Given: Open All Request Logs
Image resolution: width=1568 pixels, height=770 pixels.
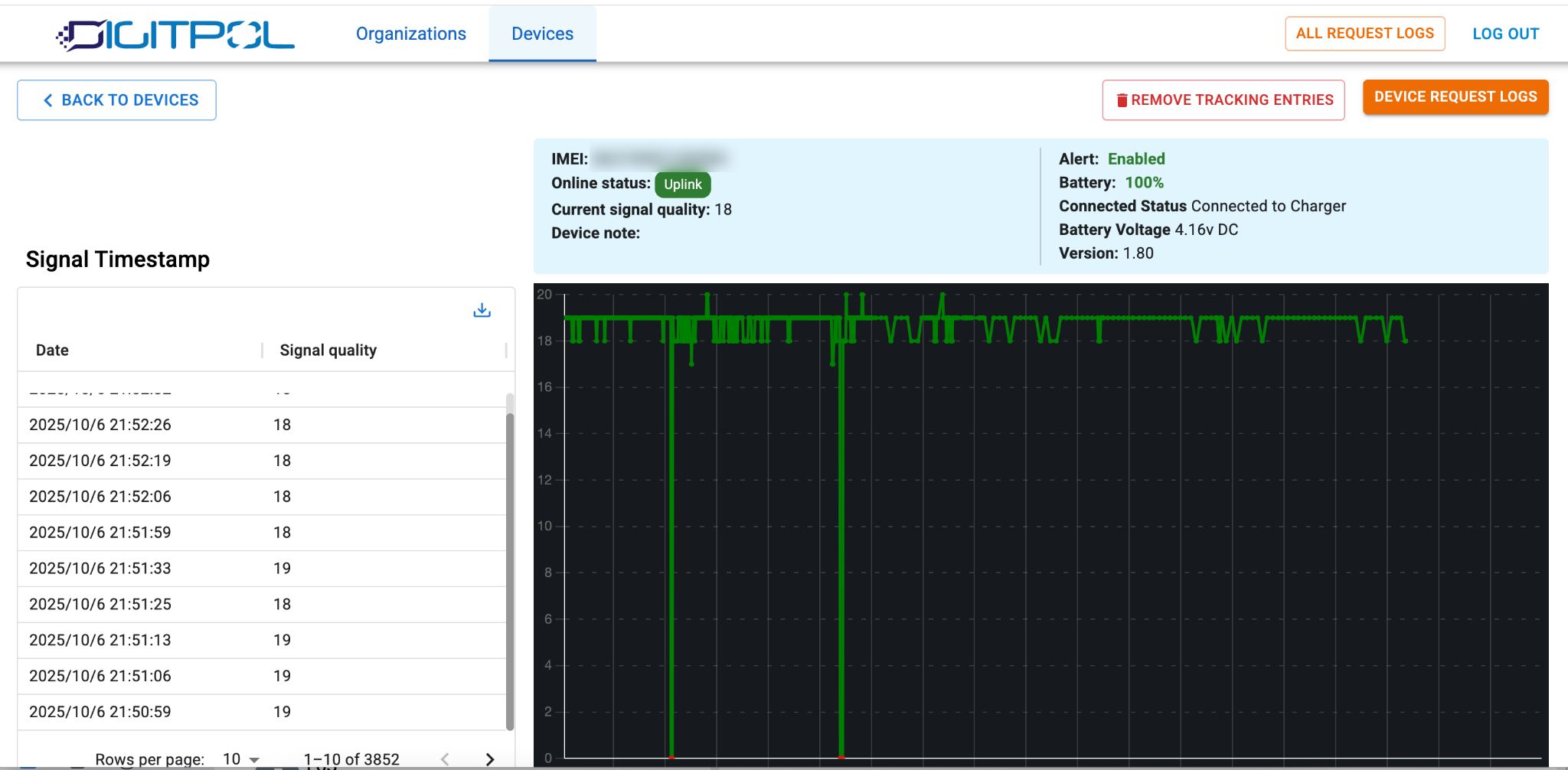Looking at the screenshot, I should [x=1364, y=34].
